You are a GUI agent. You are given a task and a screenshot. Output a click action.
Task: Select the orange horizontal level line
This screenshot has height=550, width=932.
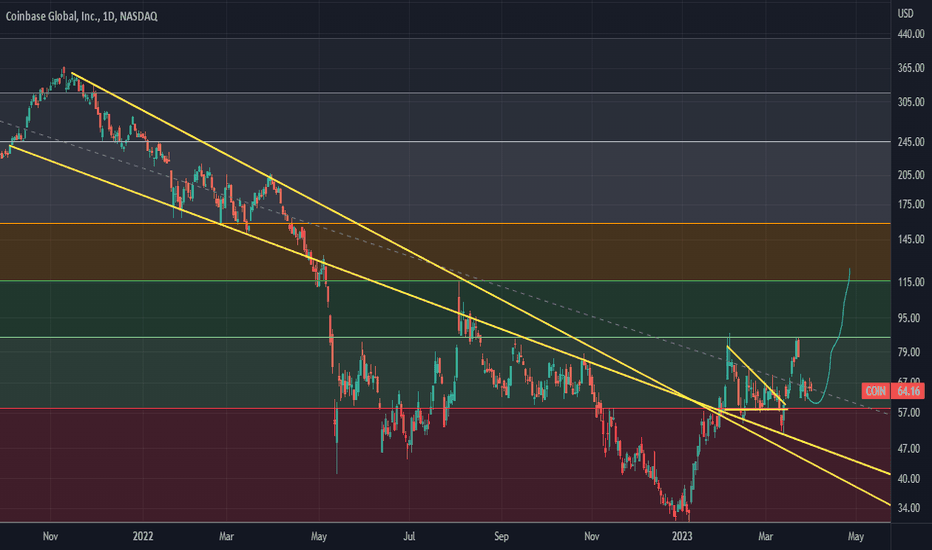tap(445, 224)
